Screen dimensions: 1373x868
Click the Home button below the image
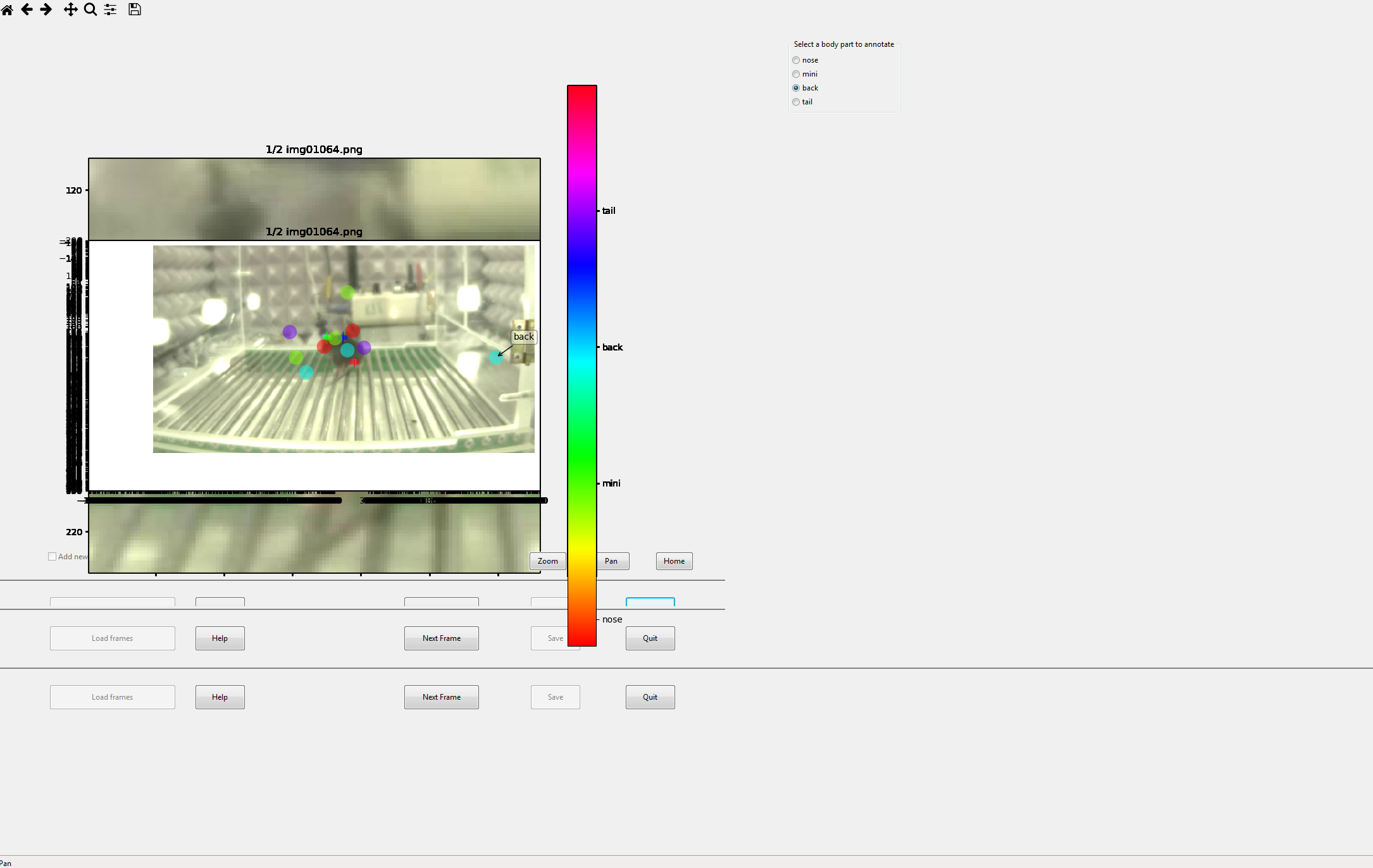tap(674, 561)
